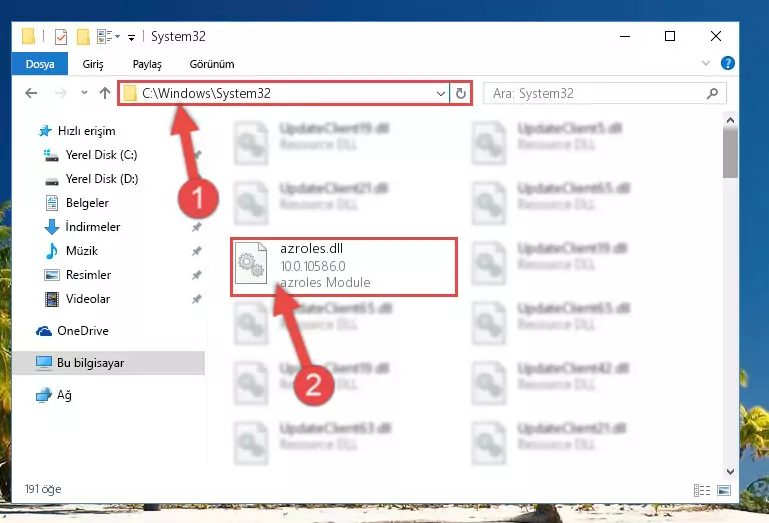This screenshot has height=523, width=769.
Task: Switch to the Giriş ribbon tab
Action: tap(93, 64)
